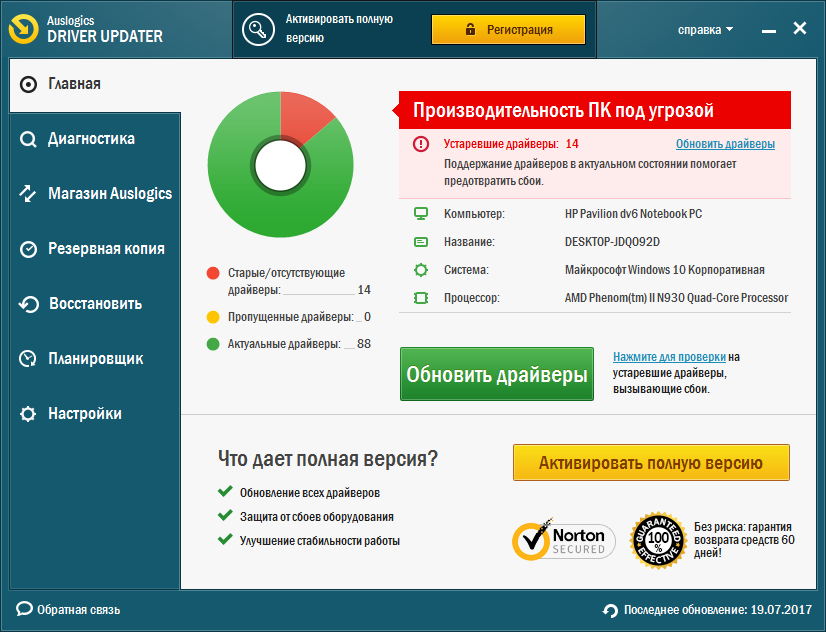Viewport: 826px width, 632px height.
Task: Click the Производительность ПК под угрозой banner
Action: coord(594,110)
